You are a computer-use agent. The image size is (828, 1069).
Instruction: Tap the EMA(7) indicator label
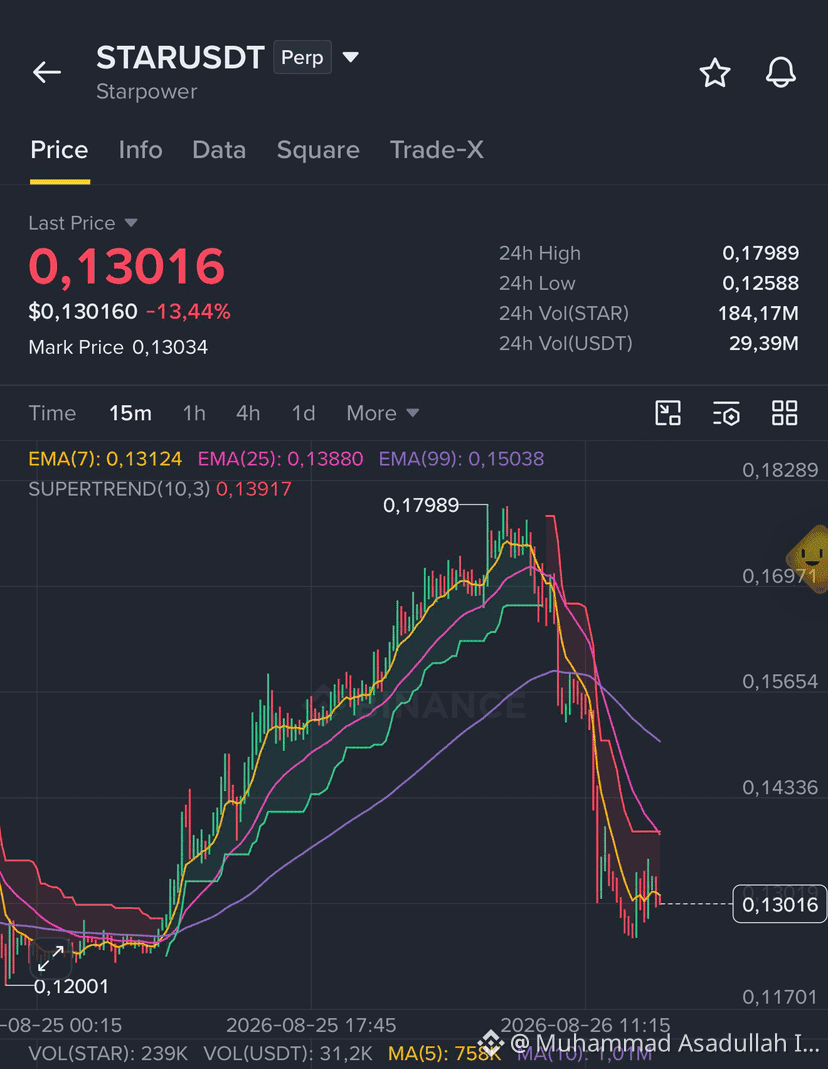(105, 459)
